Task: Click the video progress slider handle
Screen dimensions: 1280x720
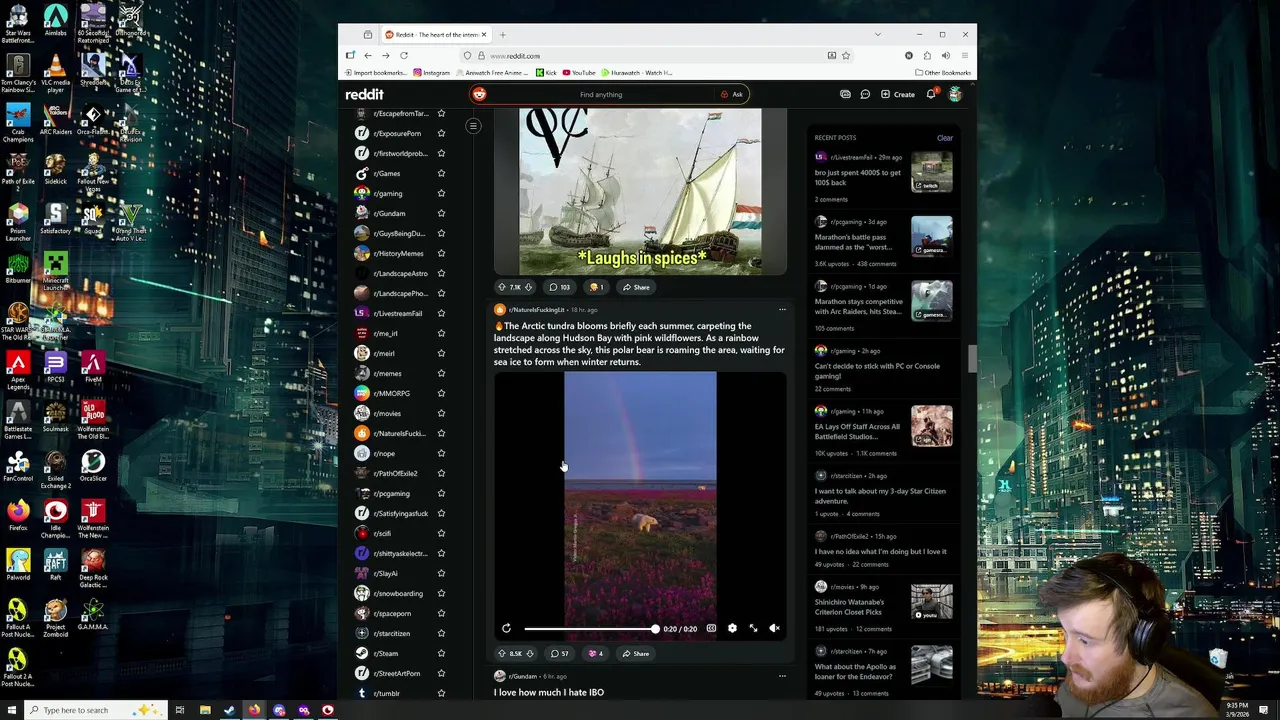Action: tap(655, 628)
